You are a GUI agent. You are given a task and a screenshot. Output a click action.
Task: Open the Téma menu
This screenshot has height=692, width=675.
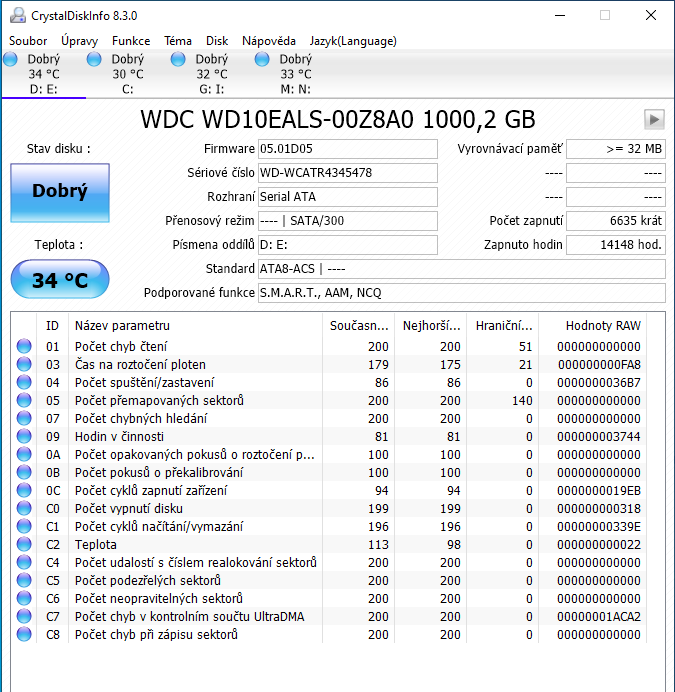click(x=178, y=41)
